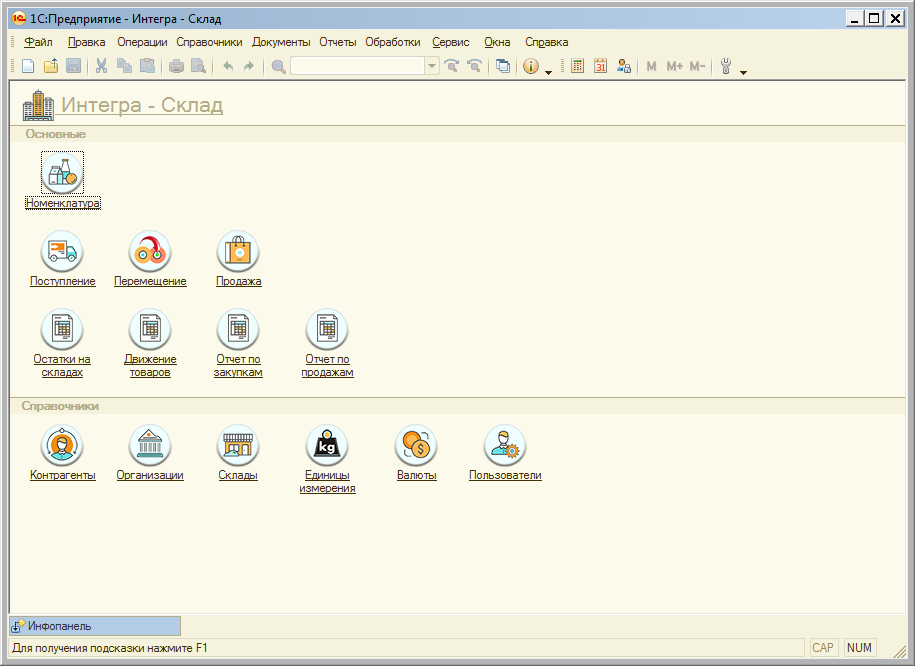Image resolution: width=915 pixels, height=666 pixels.
Task: Open the Отчет по продажам report icon
Action: pos(327,329)
